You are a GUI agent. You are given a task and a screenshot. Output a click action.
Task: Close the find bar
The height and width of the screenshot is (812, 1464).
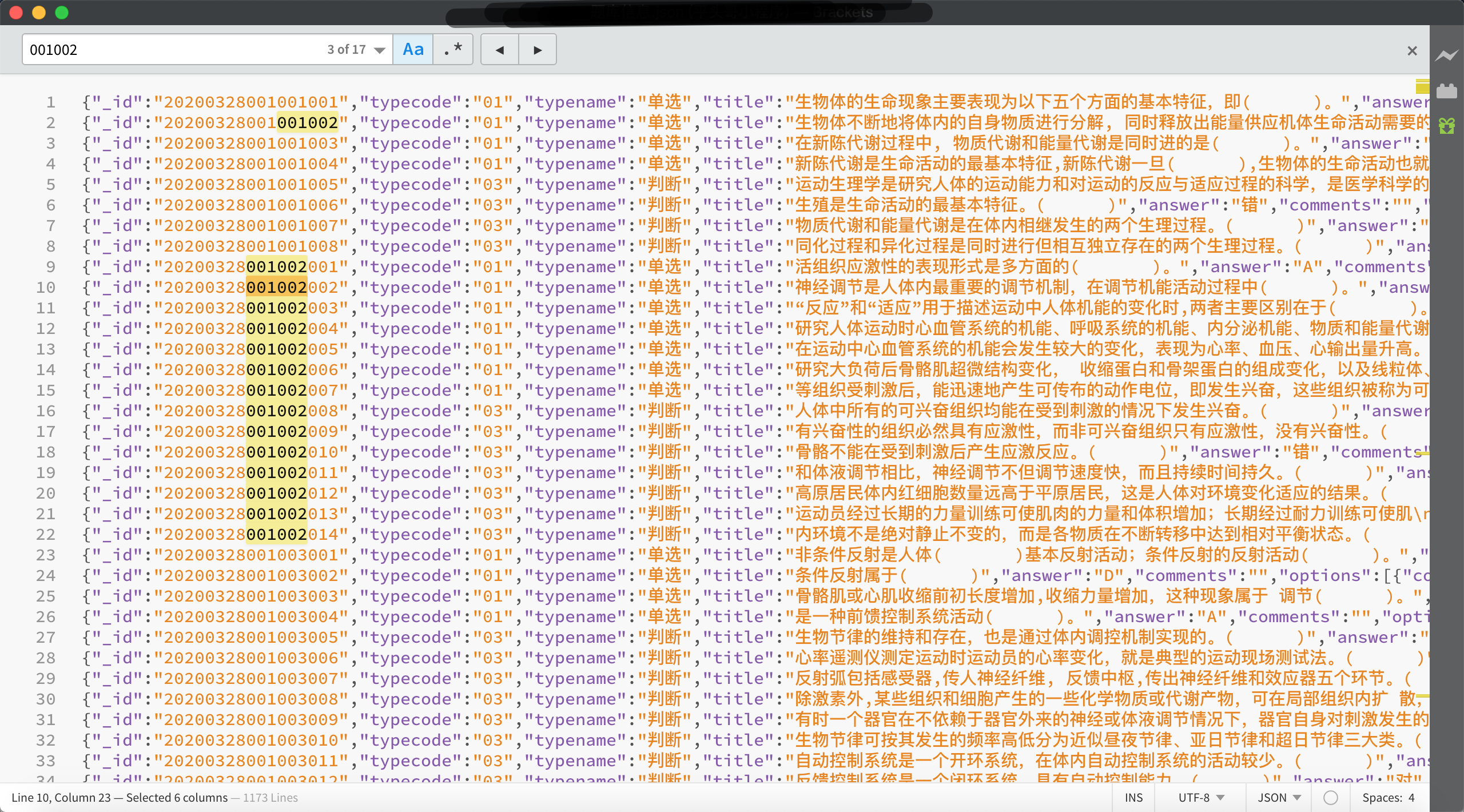[1412, 51]
